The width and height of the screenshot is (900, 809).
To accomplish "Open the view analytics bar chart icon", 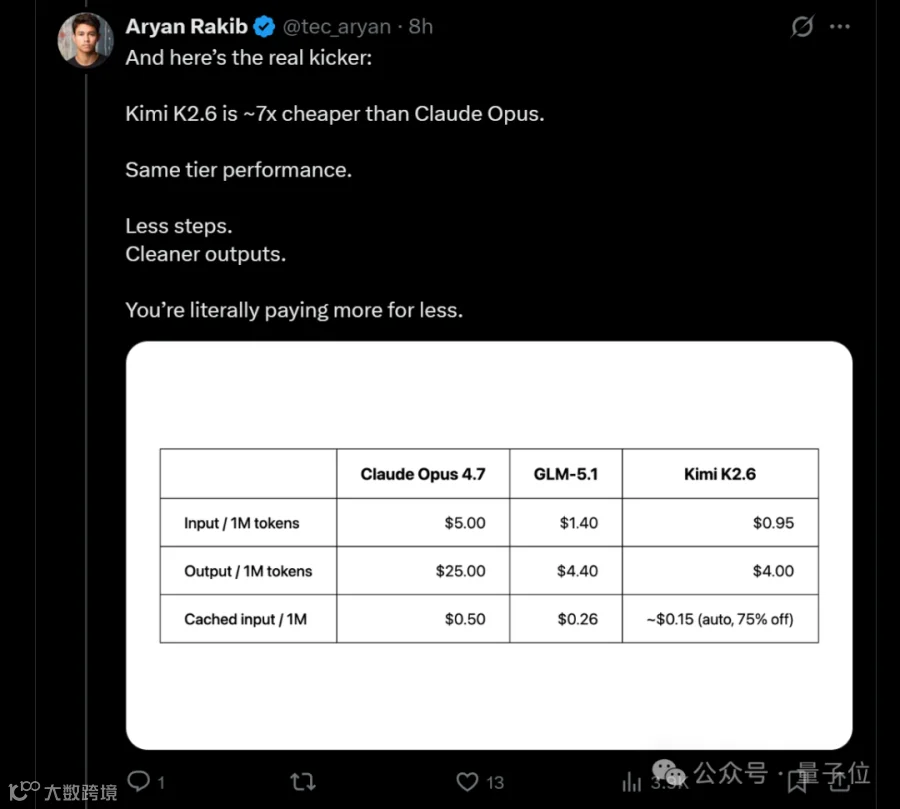I will click(x=632, y=781).
